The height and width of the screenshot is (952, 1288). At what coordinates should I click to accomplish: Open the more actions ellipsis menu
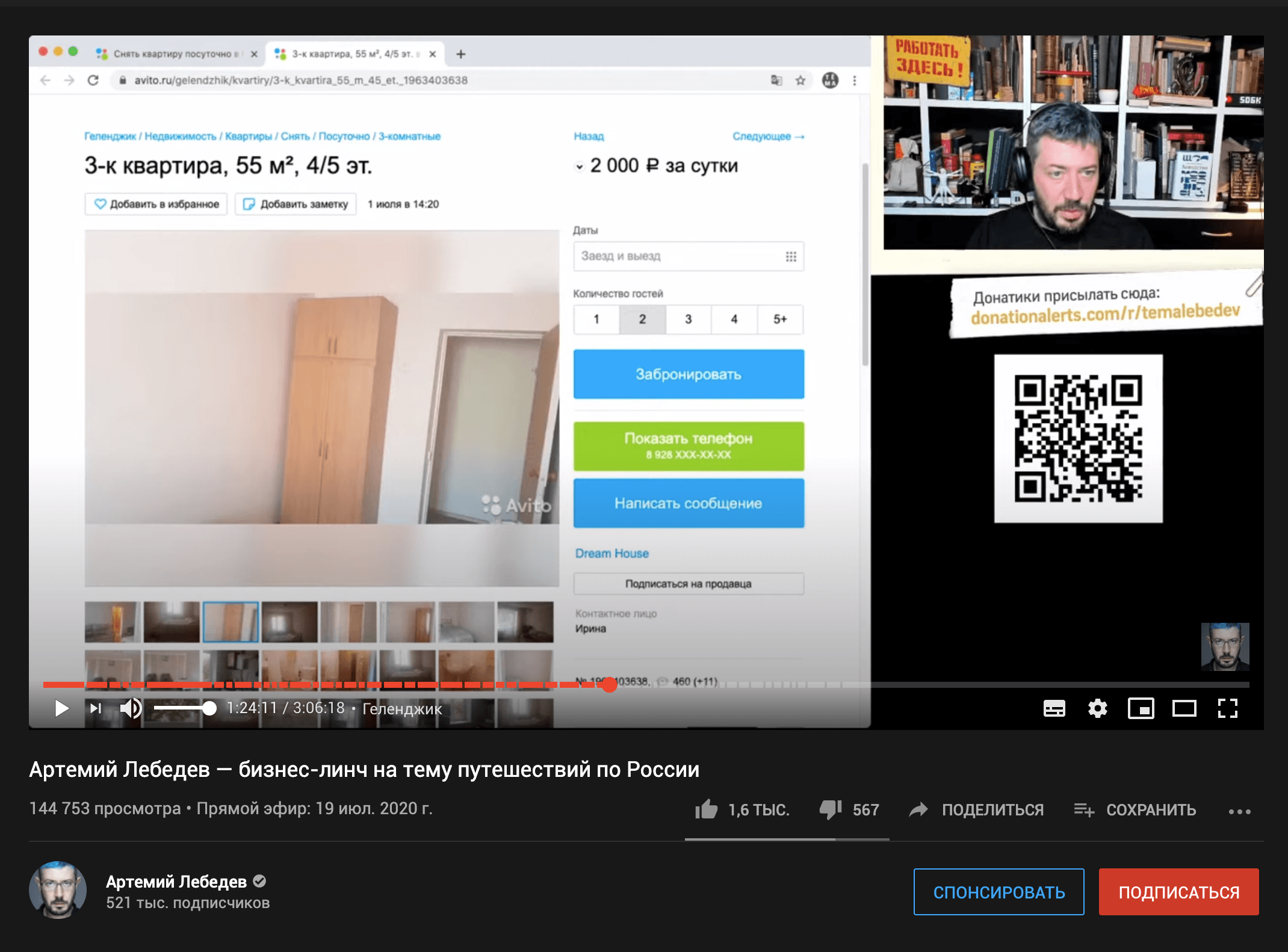click(x=1240, y=811)
